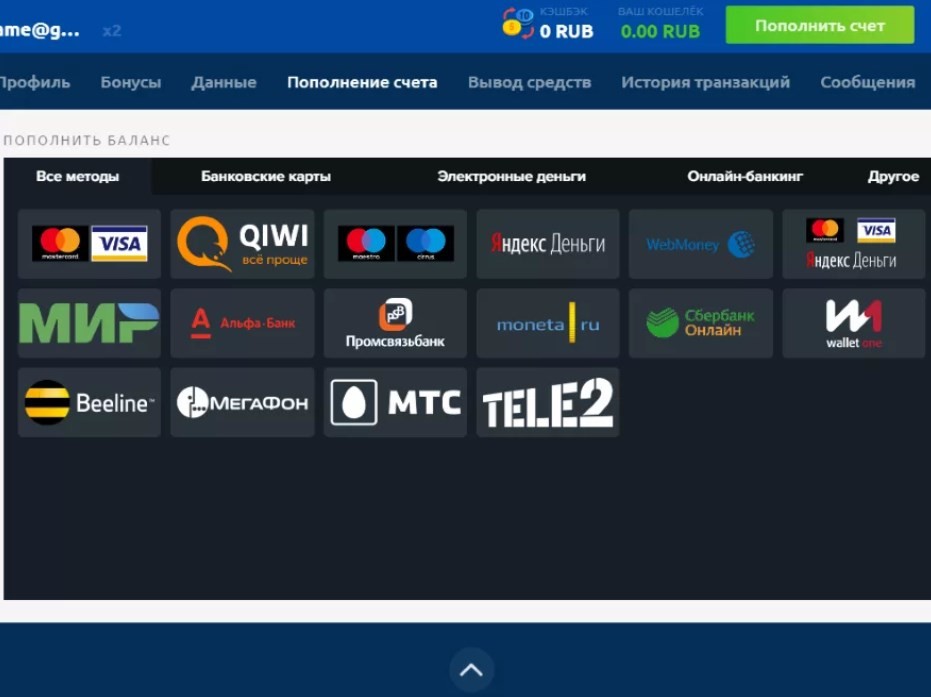Select moneta.ru payment tile
931x697 pixels.
548,323
